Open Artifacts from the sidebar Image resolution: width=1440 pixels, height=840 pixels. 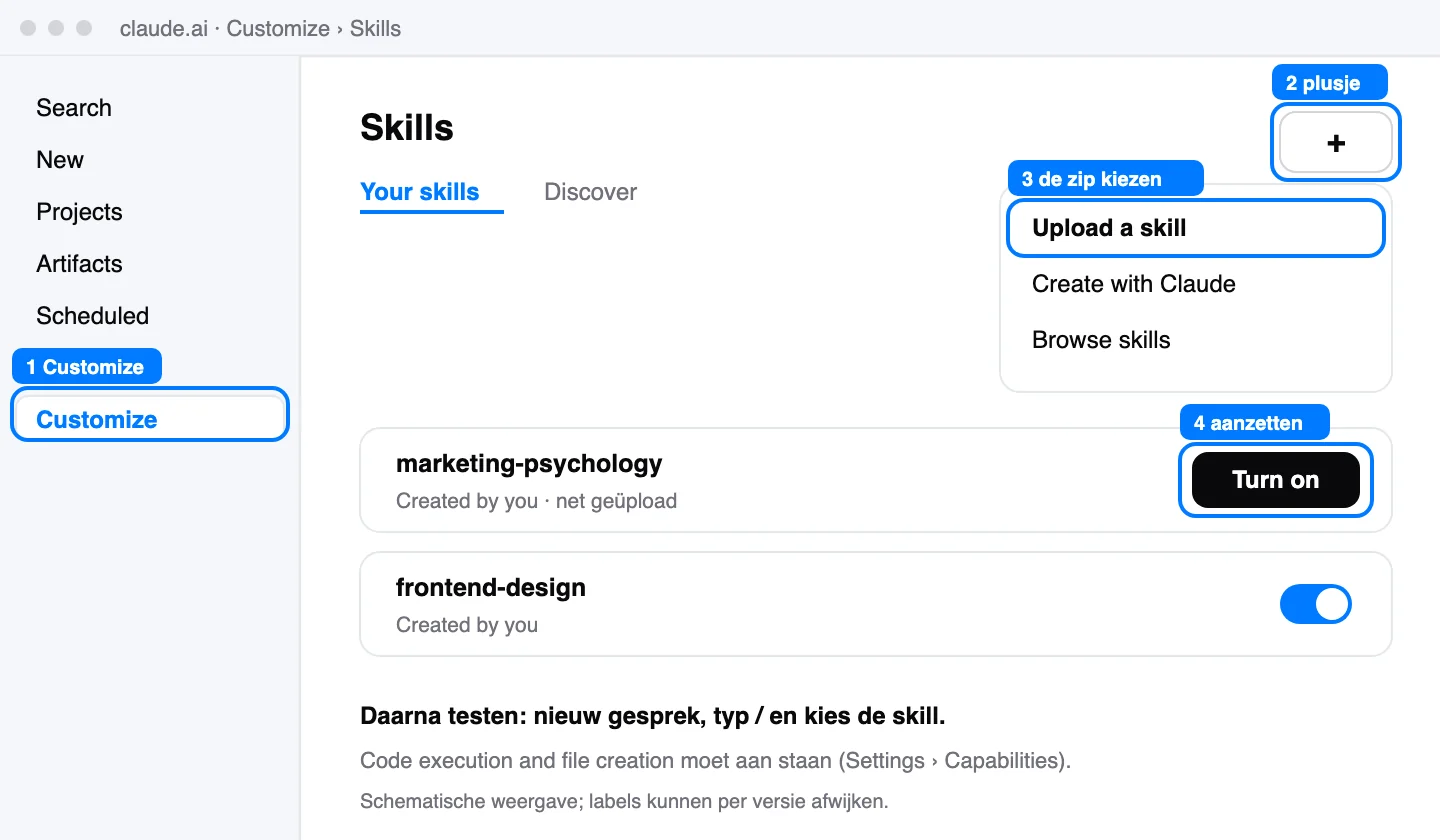click(79, 264)
